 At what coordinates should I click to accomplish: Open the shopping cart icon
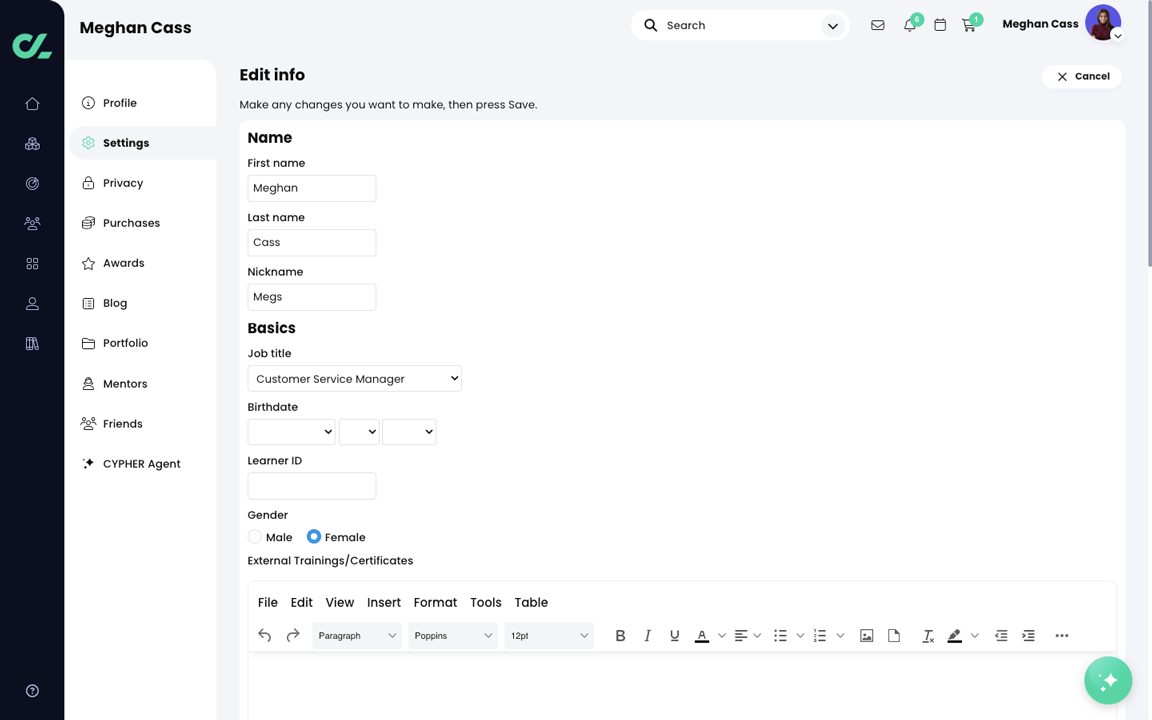969,25
